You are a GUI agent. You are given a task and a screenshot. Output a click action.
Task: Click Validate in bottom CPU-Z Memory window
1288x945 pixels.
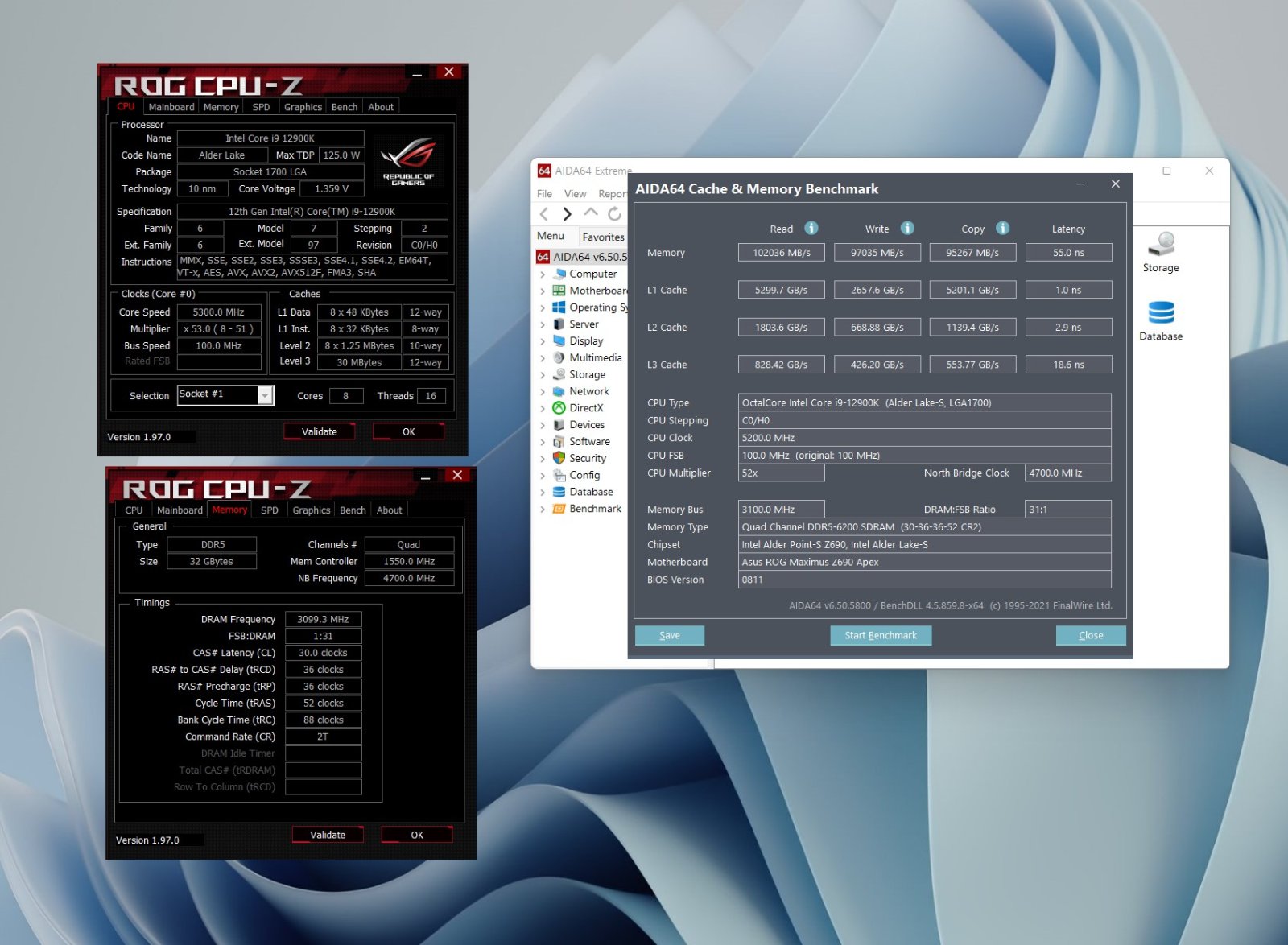(x=328, y=836)
